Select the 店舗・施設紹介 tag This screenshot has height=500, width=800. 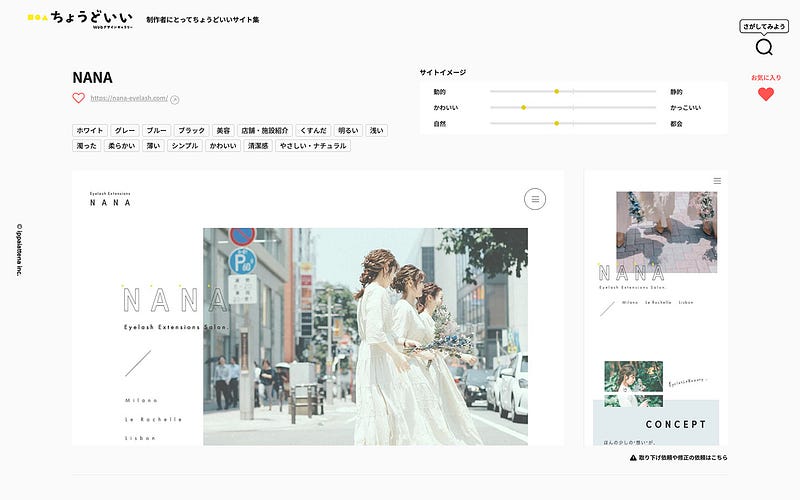pos(265,131)
